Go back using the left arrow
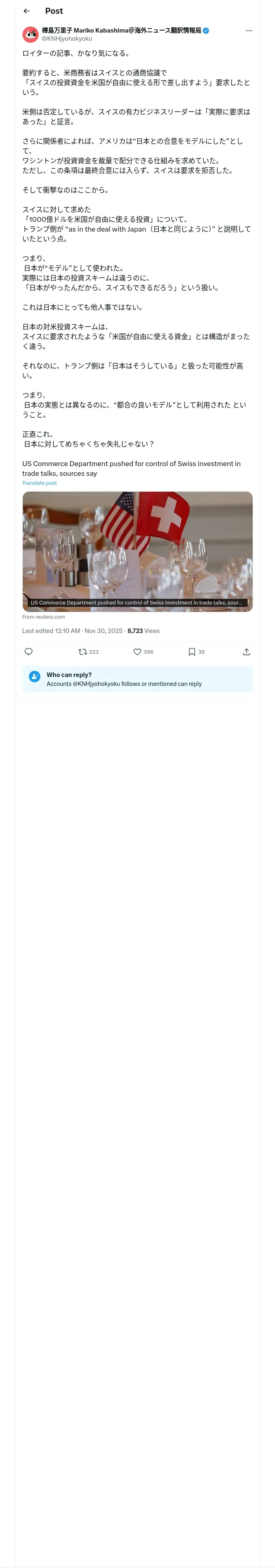The height and width of the screenshot is (1568, 275). (x=26, y=11)
